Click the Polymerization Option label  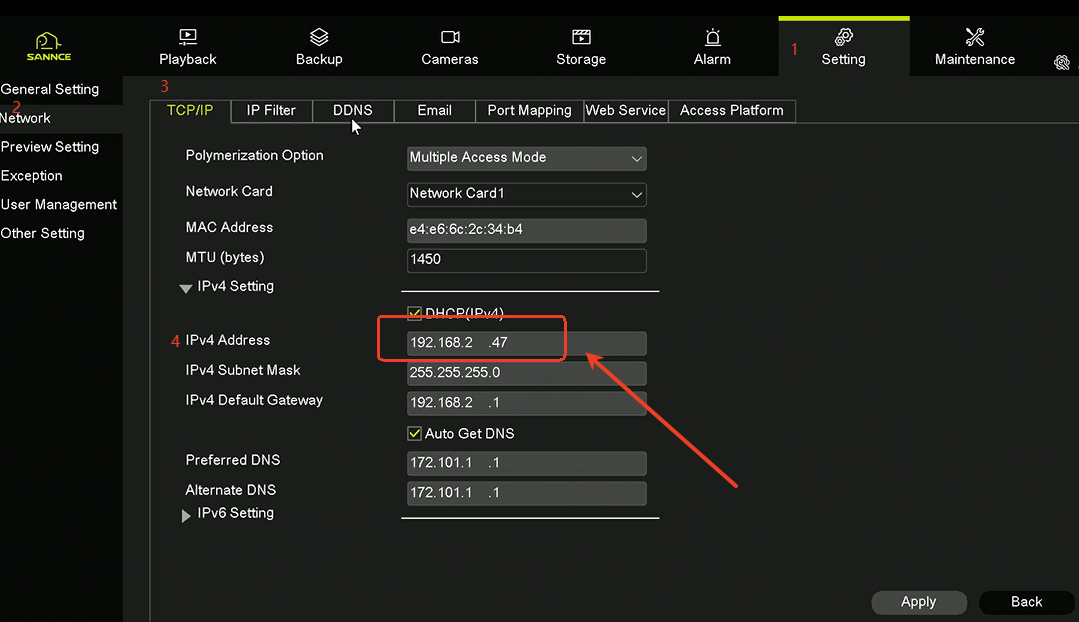(x=255, y=156)
